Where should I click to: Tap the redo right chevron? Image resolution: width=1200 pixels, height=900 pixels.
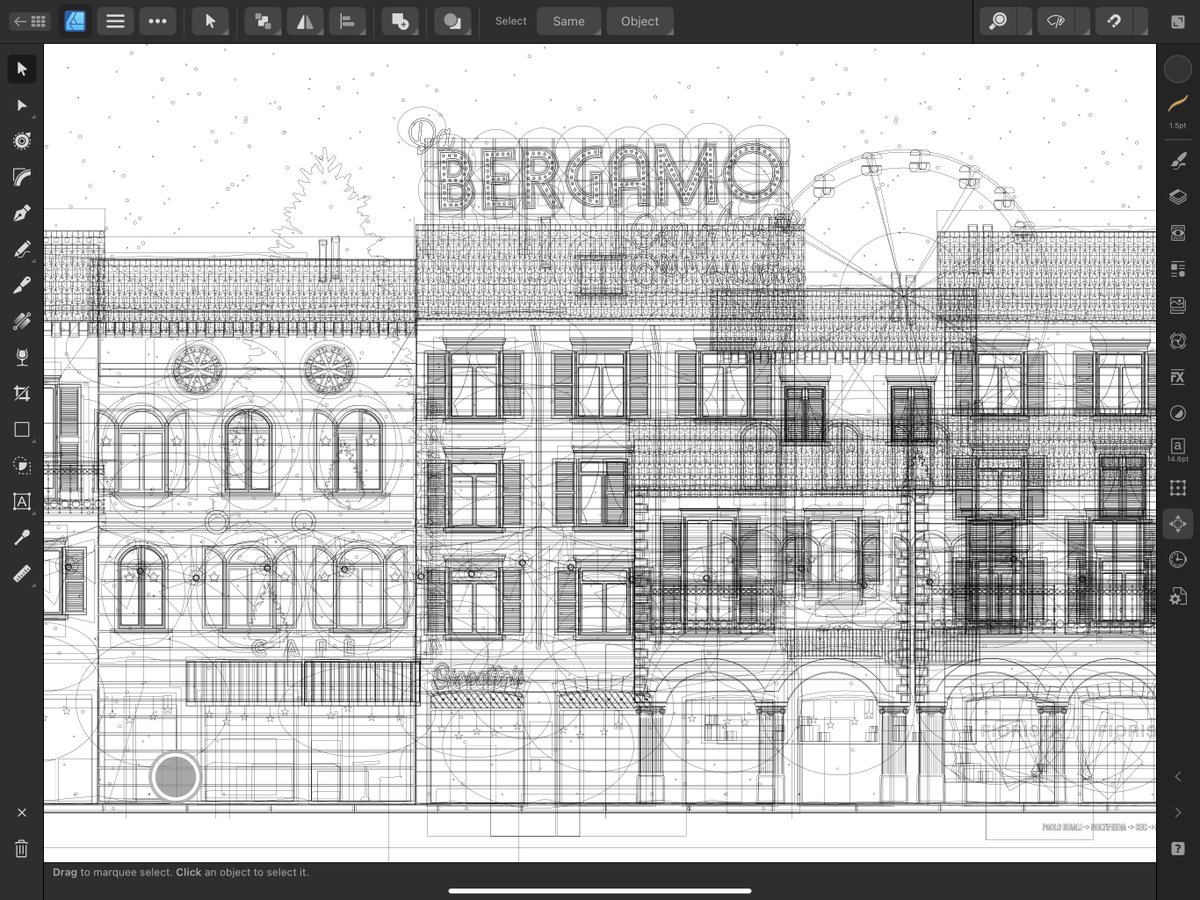(x=1178, y=813)
